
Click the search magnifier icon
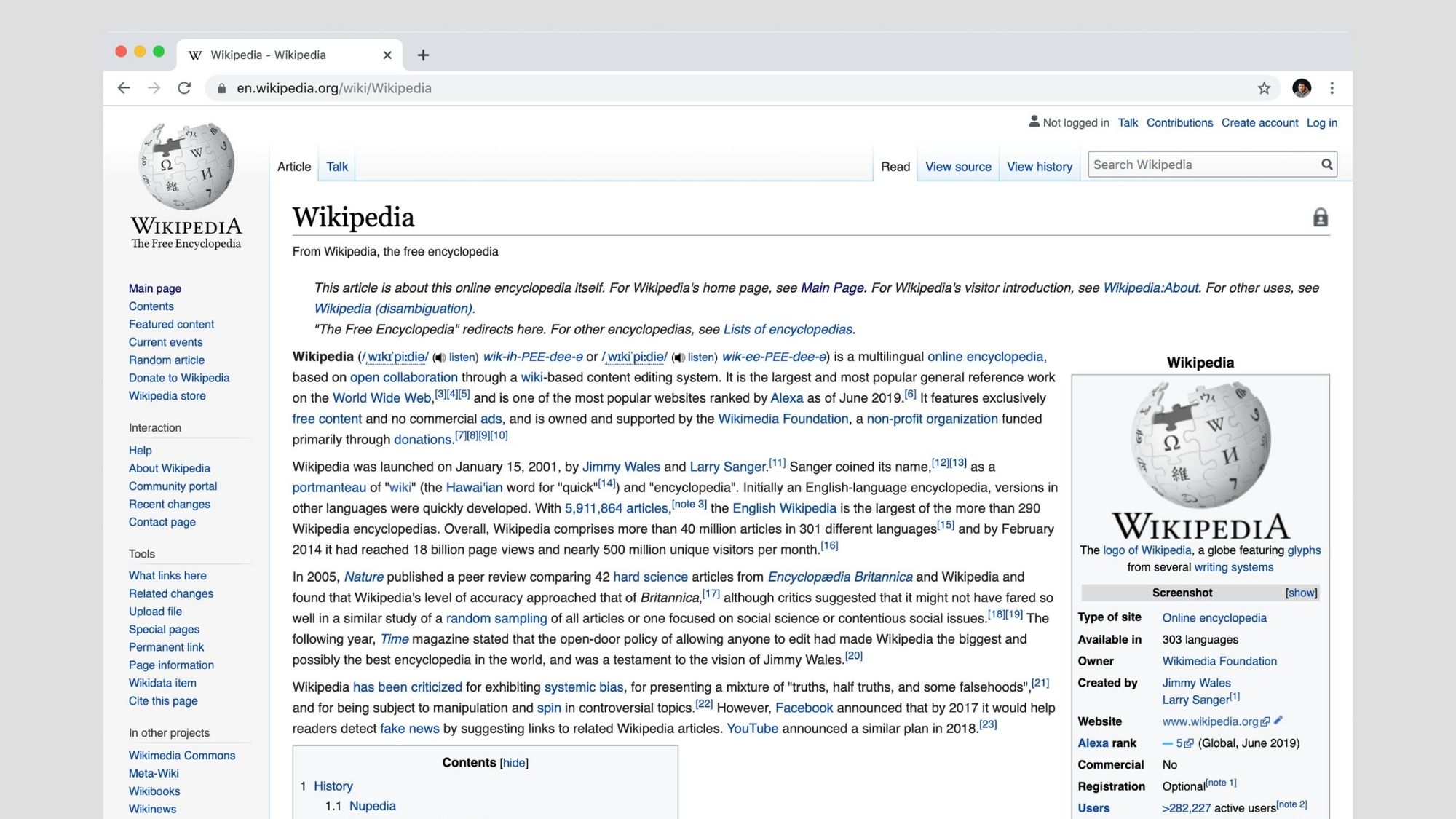[x=1326, y=165]
